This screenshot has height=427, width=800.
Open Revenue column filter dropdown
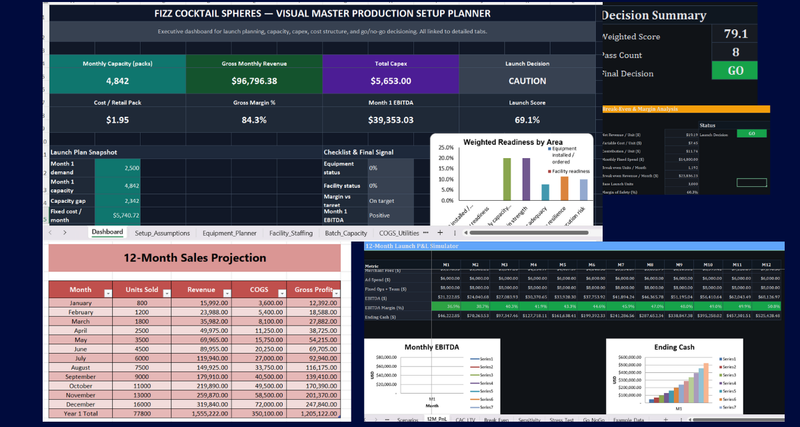click(227, 293)
